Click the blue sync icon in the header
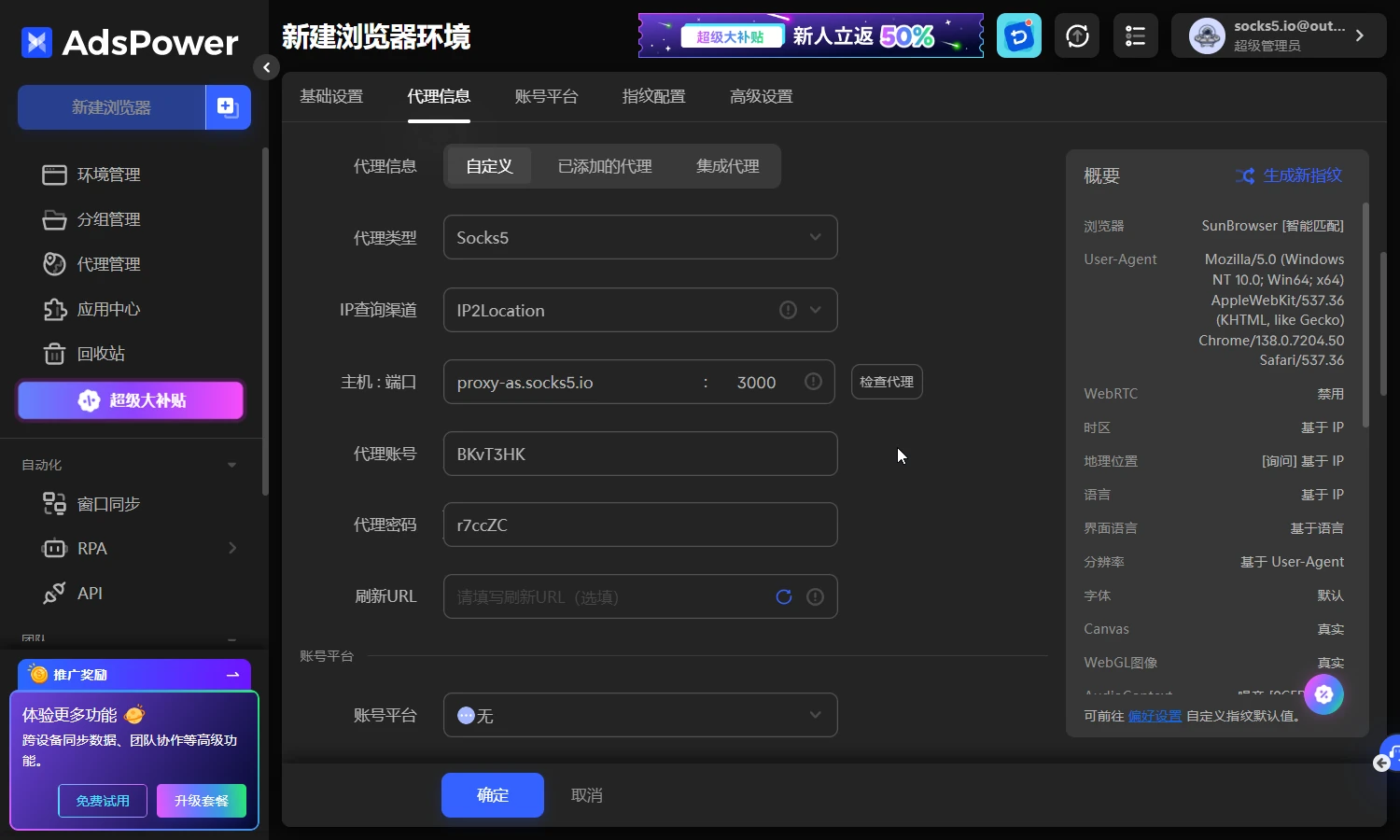The height and width of the screenshot is (840, 1400). pyautogui.click(x=1019, y=36)
